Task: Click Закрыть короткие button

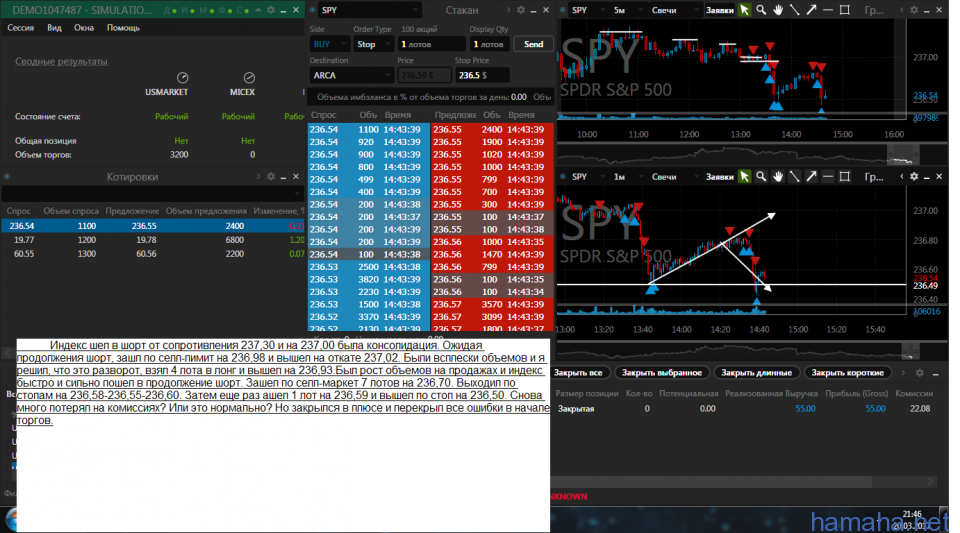Action: tap(847, 373)
